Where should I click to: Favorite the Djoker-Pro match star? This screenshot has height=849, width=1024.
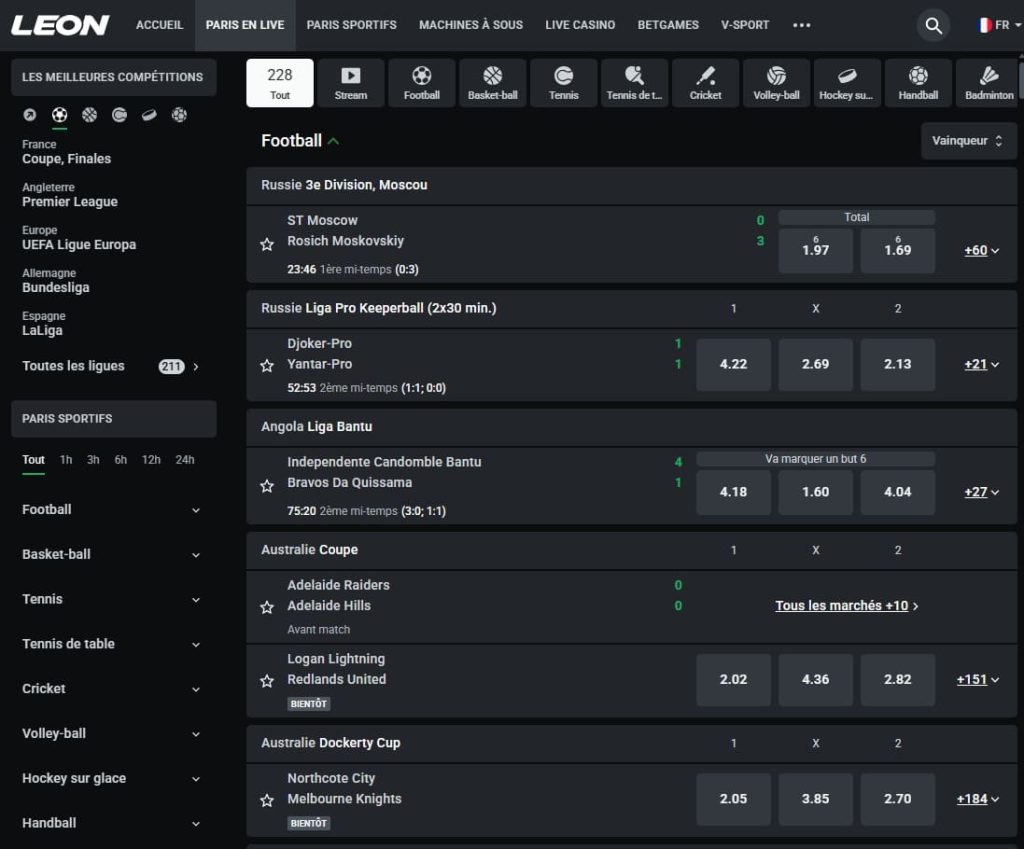tap(266, 366)
